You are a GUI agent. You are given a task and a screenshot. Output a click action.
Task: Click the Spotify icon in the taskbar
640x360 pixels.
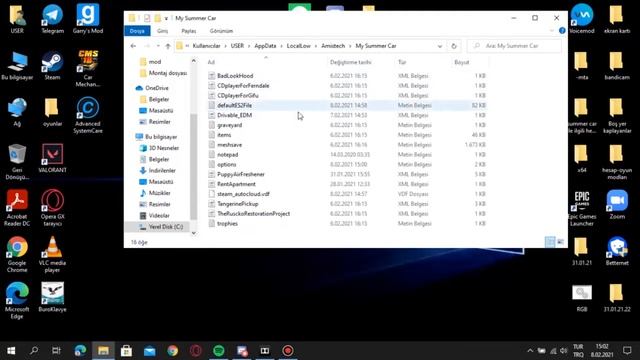219,351
